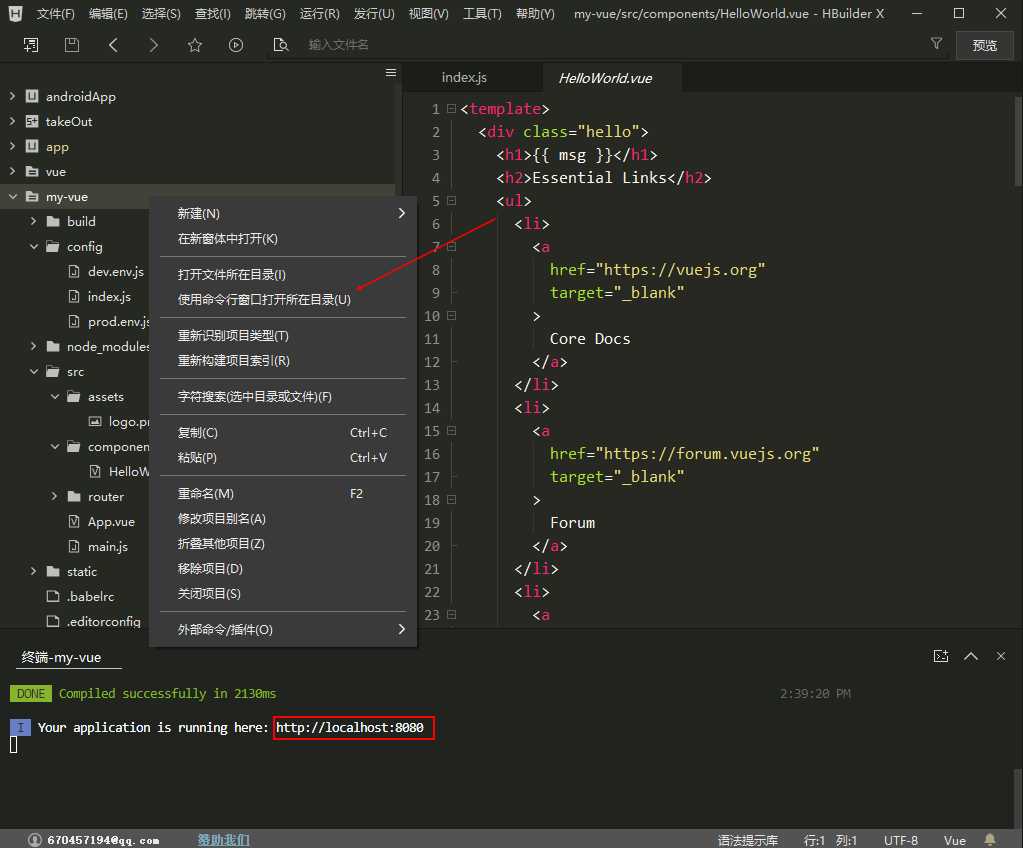Click the star bookmark toolbar icon

pyautogui.click(x=194, y=44)
